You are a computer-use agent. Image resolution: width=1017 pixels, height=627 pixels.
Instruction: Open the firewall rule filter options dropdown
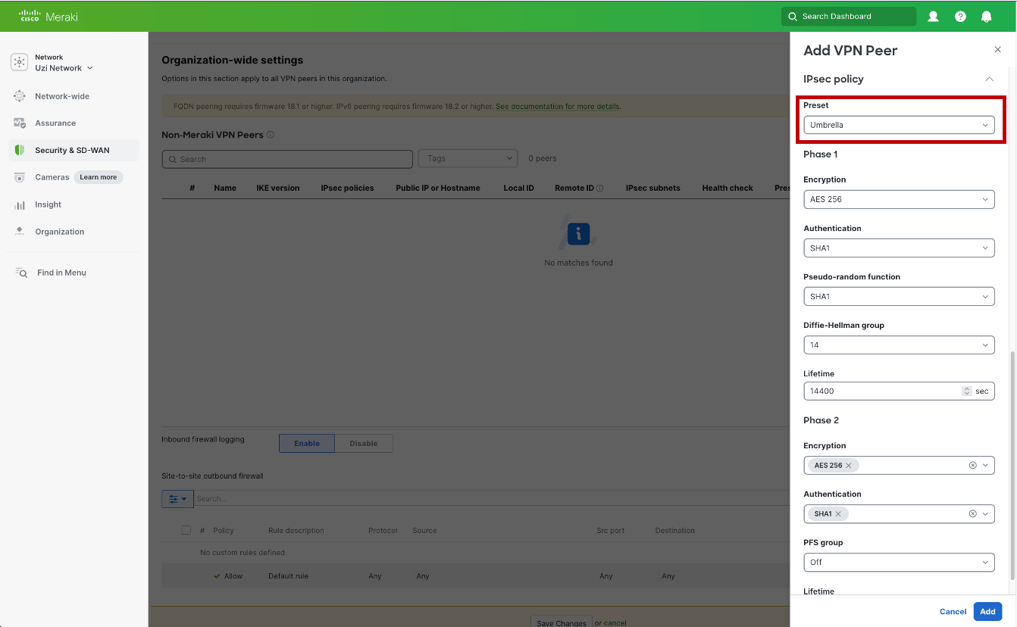[177, 499]
